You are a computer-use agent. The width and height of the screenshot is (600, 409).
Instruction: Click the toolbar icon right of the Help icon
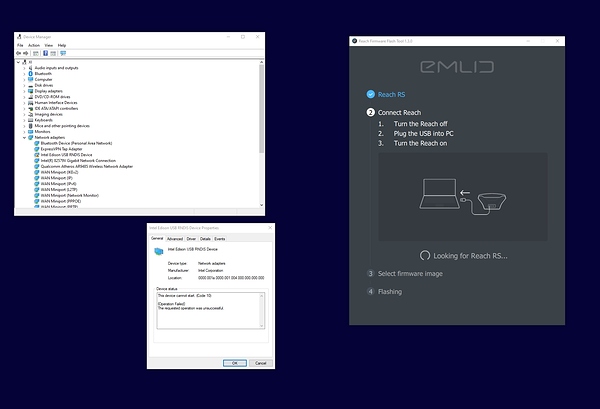point(53,53)
